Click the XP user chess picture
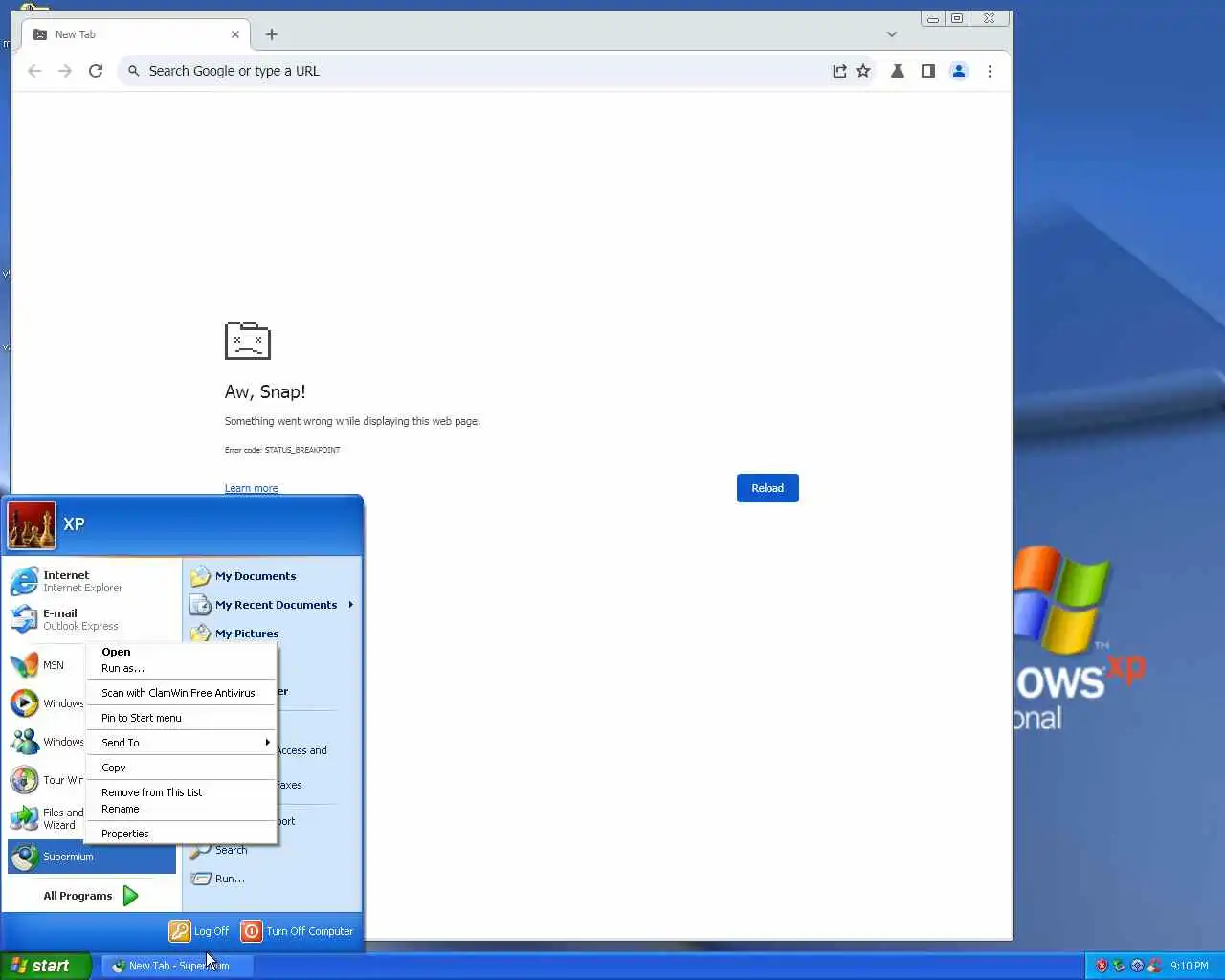Viewport: 1225px width, 980px height. click(x=32, y=525)
